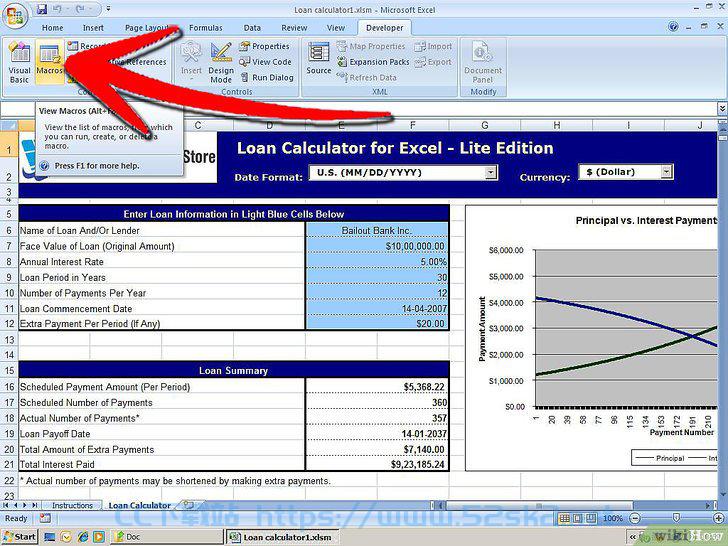The height and width of the screenshot is (546, 728).
Task: Switch to Normal view in status bar
Action: click(565, 518)
